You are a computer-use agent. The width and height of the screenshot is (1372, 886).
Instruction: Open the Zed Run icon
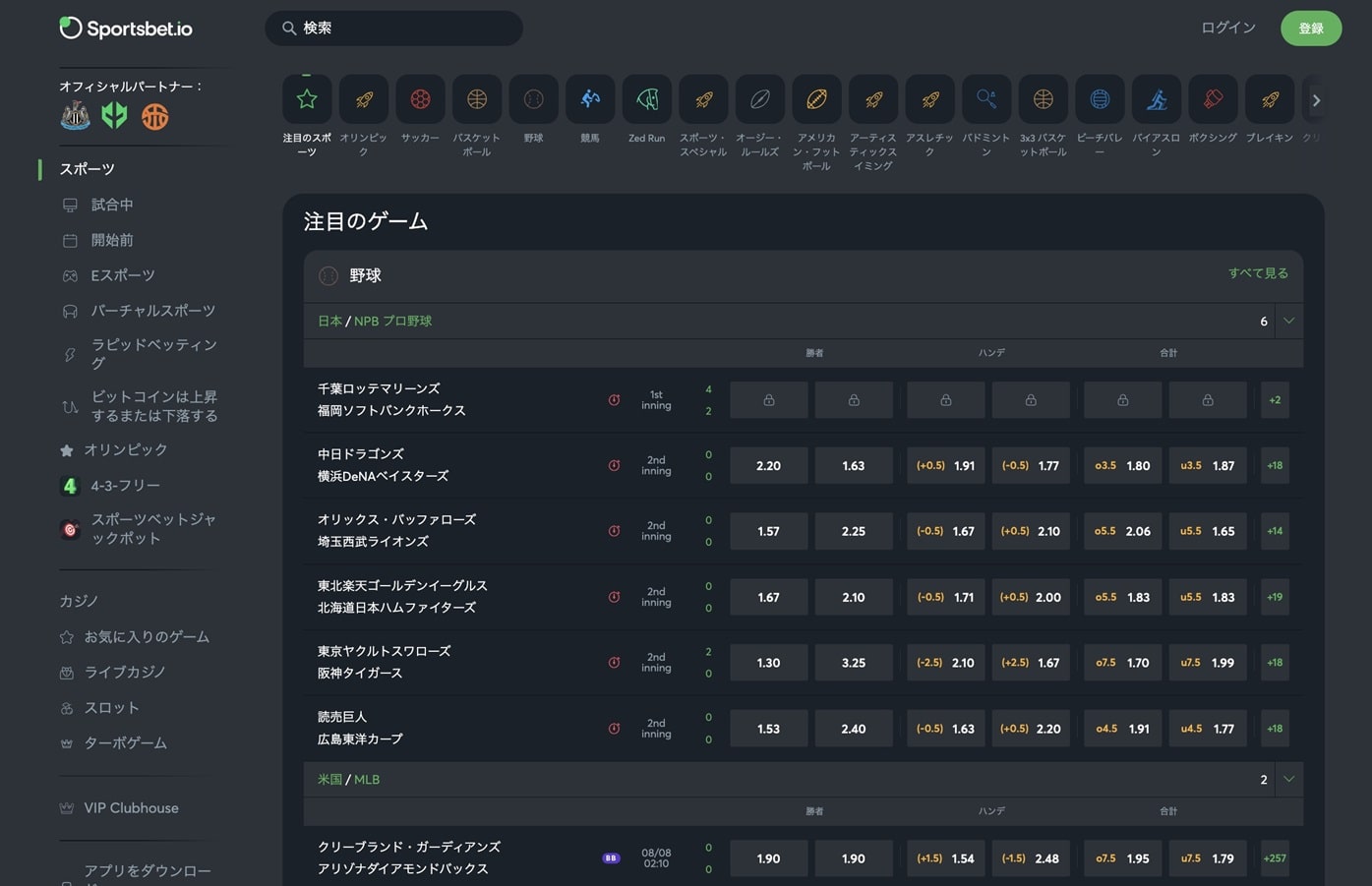coord(646,99)
